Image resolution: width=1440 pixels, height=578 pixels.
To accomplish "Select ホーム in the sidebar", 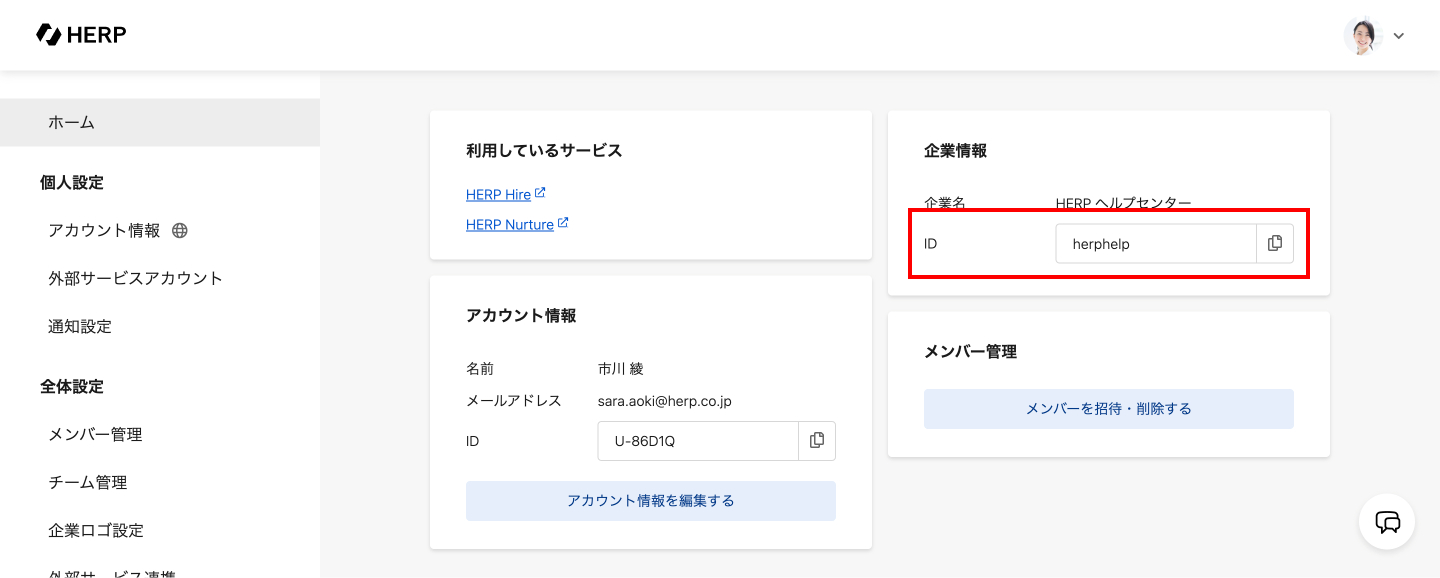I will pyautogui.click(x=72, y=122).
